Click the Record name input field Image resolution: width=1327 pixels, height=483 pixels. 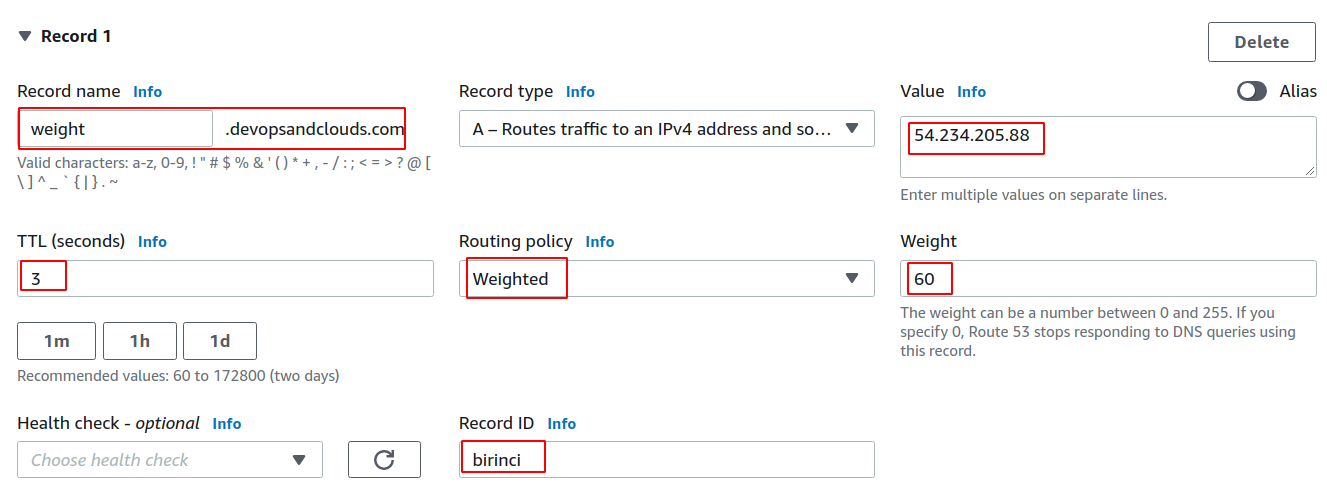115,129
